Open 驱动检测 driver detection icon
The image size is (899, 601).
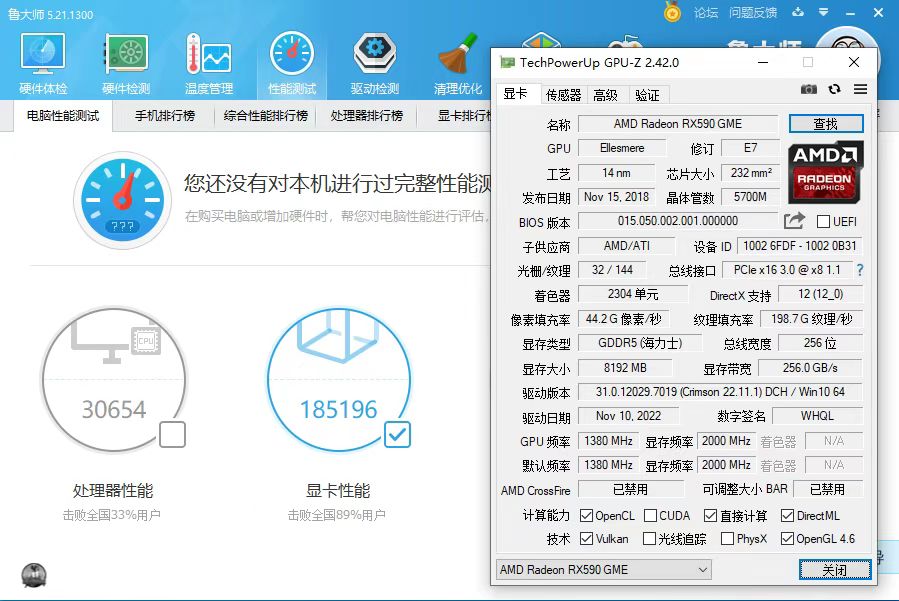(374, 63)
